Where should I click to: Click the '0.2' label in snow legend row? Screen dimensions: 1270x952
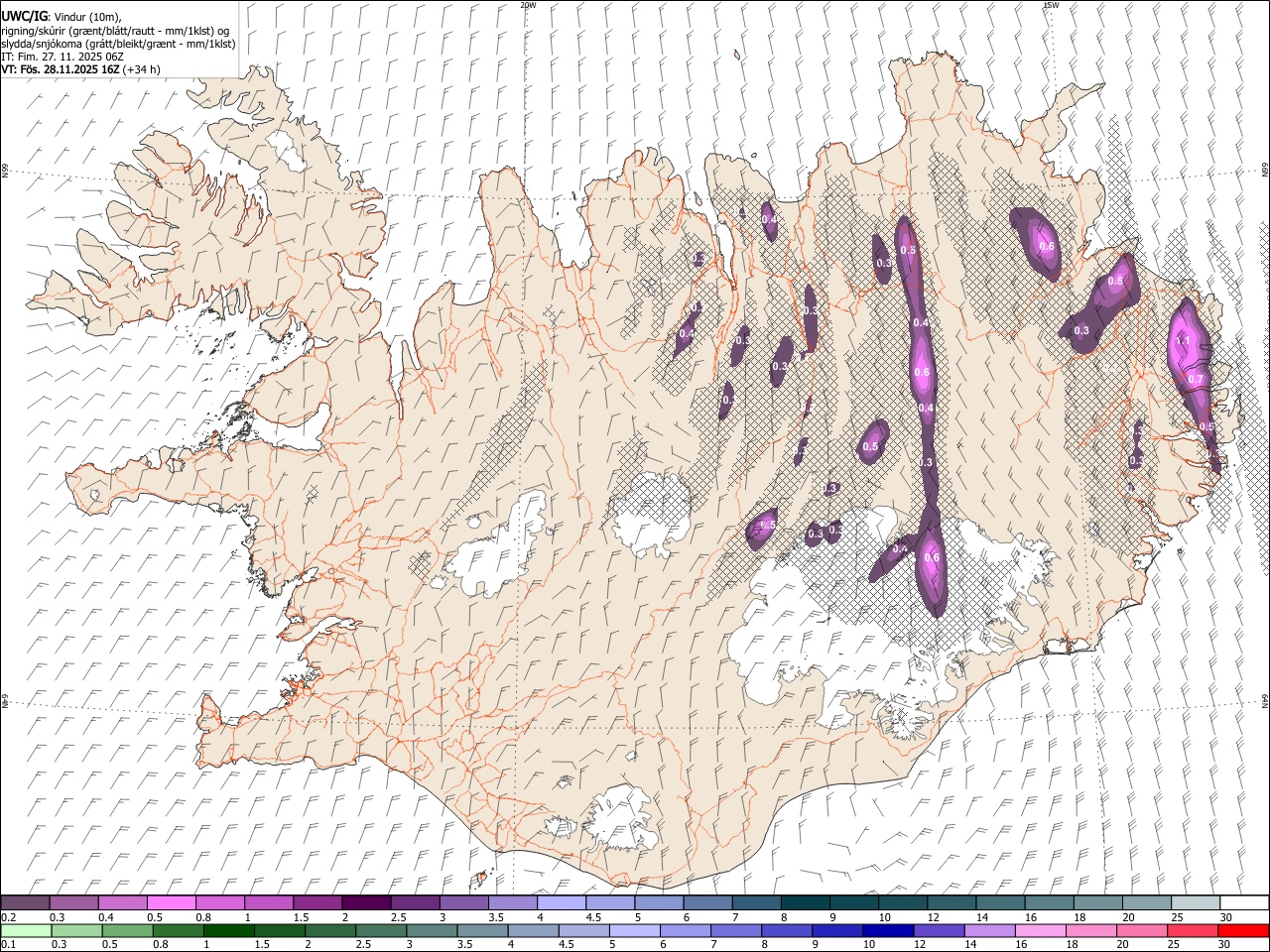pyautogui.click(x=9, y=917)
